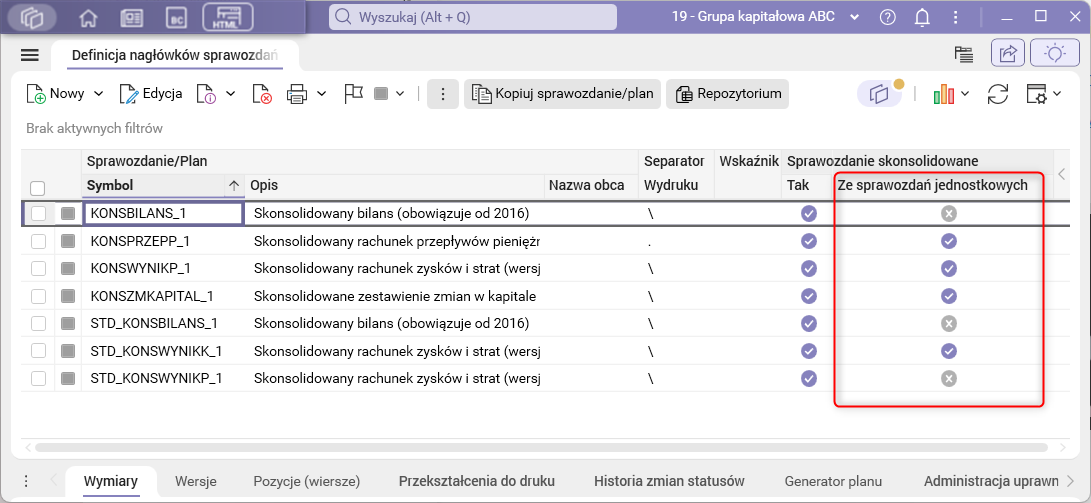Click the KONSBILANS_1 symbol cell
This screenshot has width=1091, height=503.
click(x=163, y=214)
